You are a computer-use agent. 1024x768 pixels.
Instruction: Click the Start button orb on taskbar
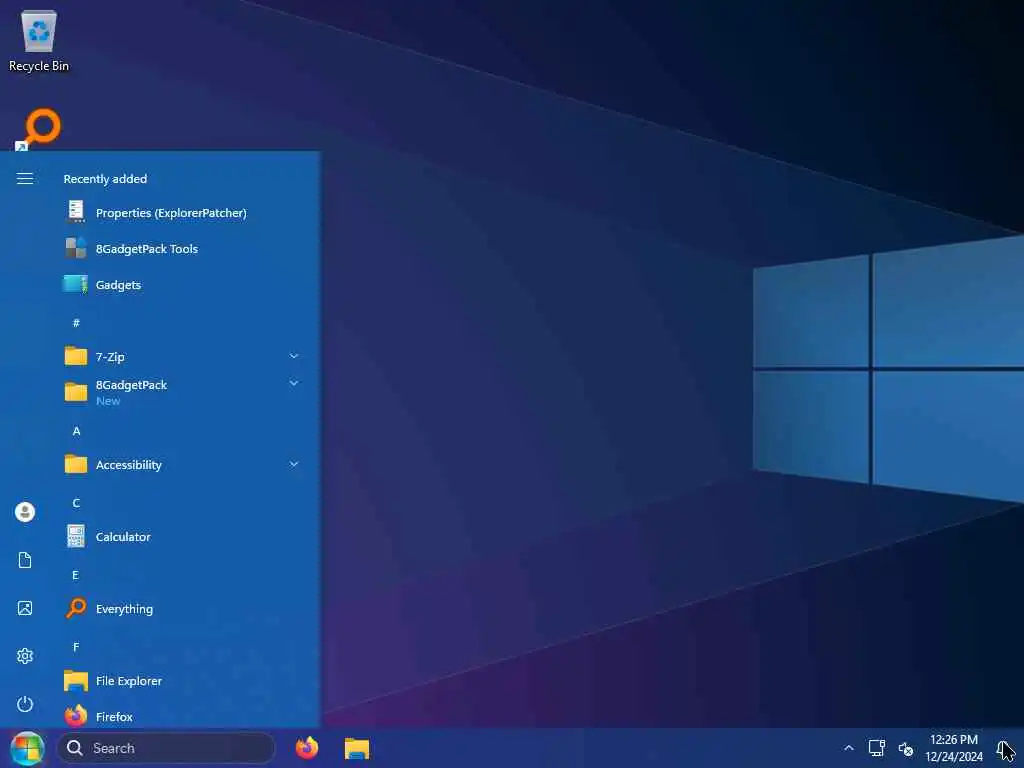pos(27,748)
